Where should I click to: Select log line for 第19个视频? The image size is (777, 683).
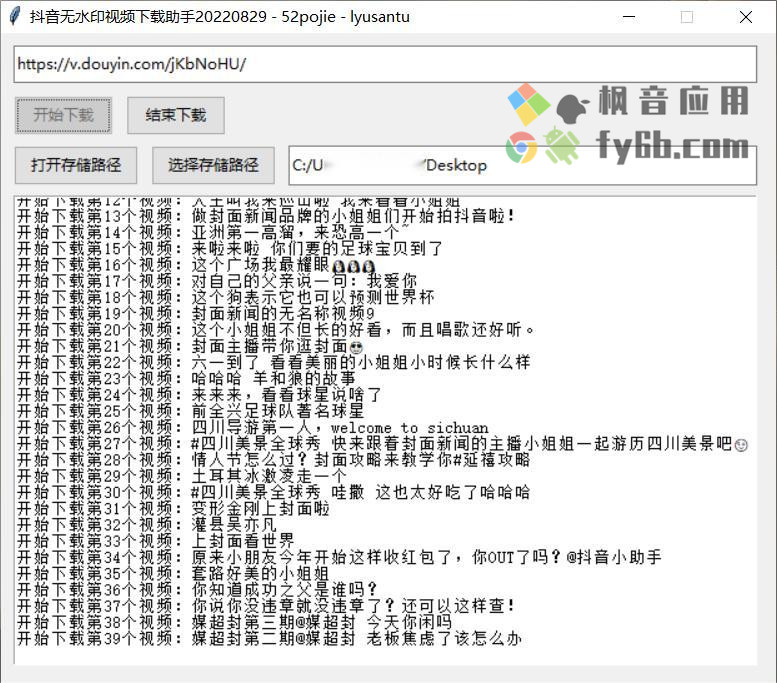click(x=196, y=314)
